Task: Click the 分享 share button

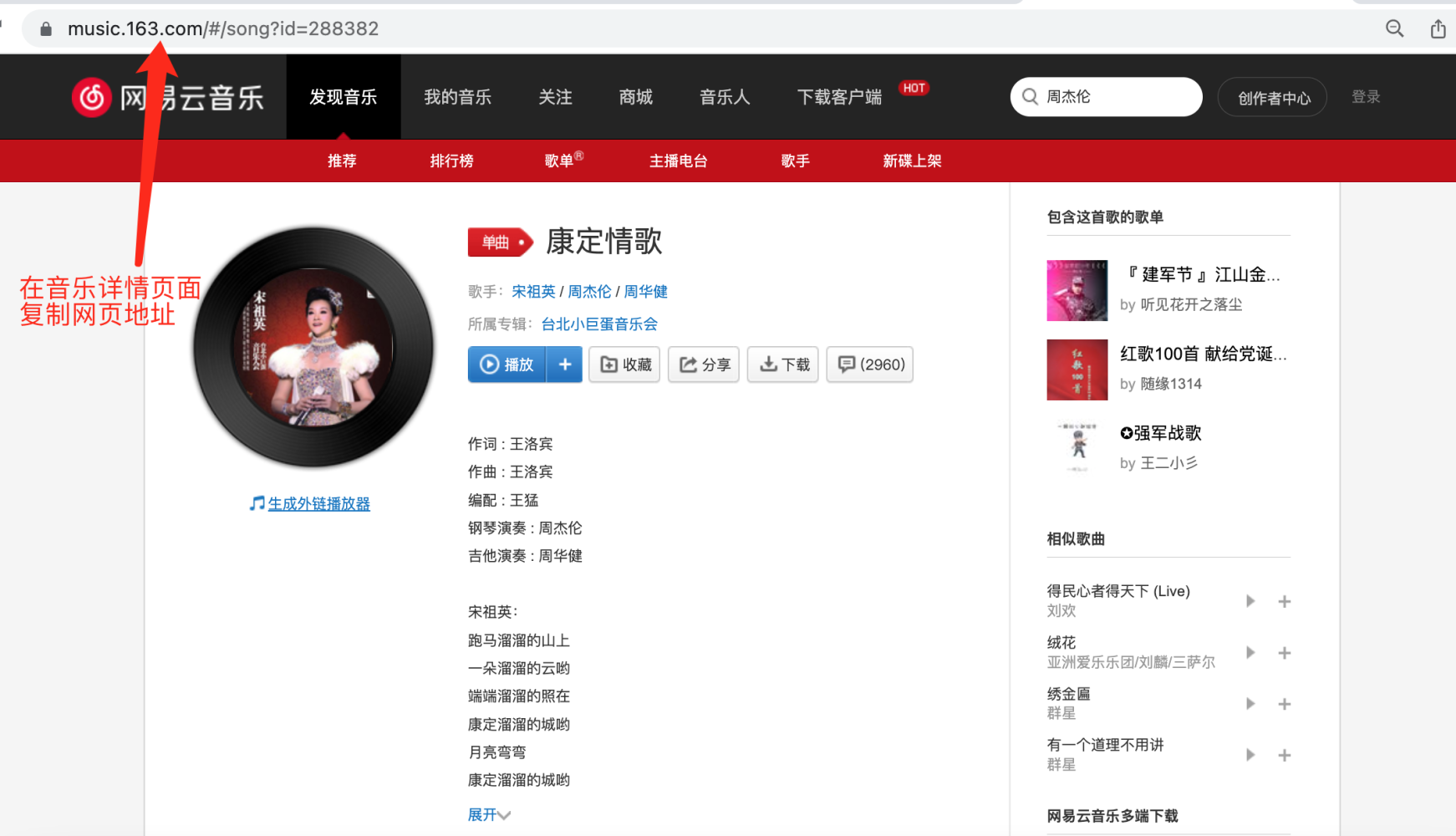Action: click(x=704, y=364)
